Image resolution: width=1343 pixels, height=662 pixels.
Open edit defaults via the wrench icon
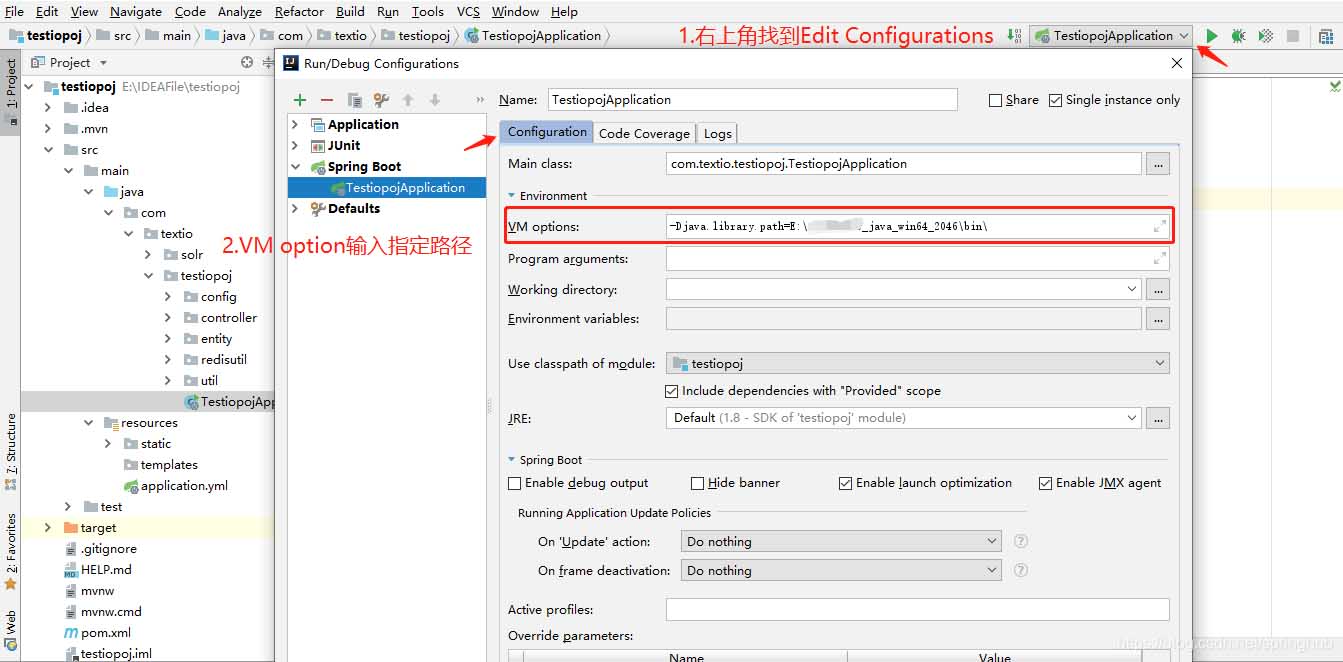click(x=381, y=100)
